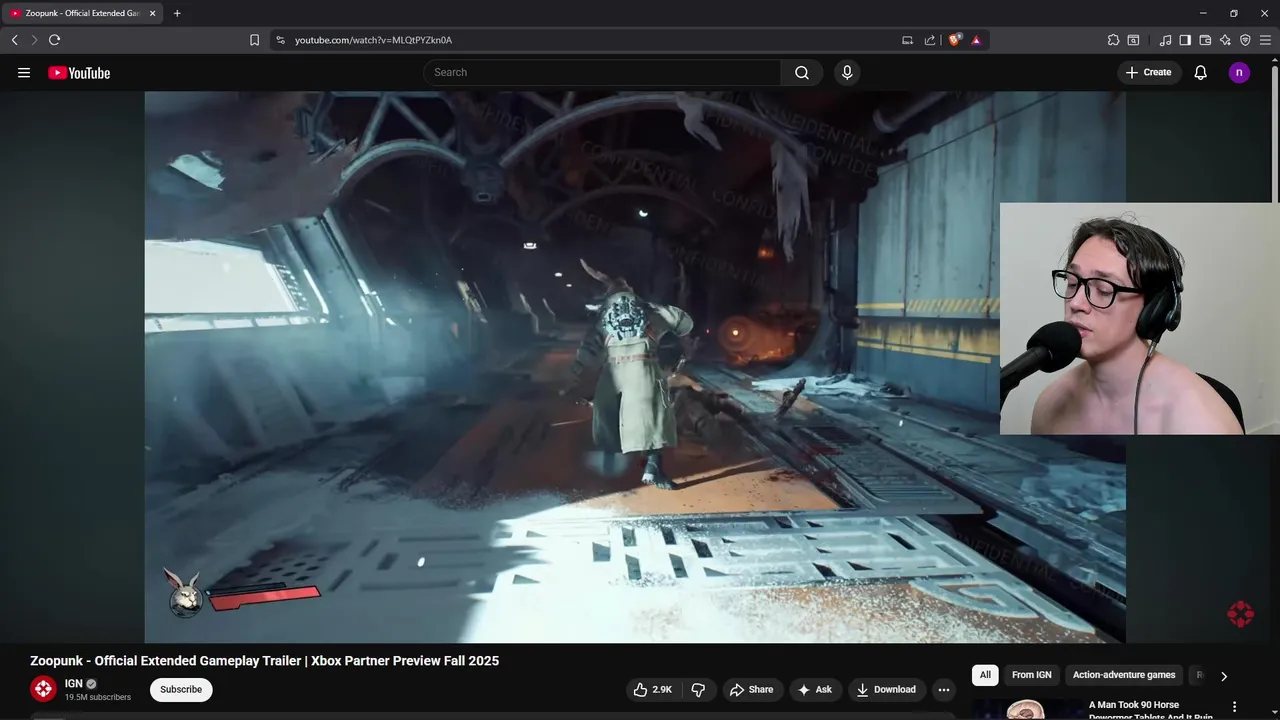Open the music note playlist icon
This screenshot has height=720, width=1280.
click(1165, 40)
